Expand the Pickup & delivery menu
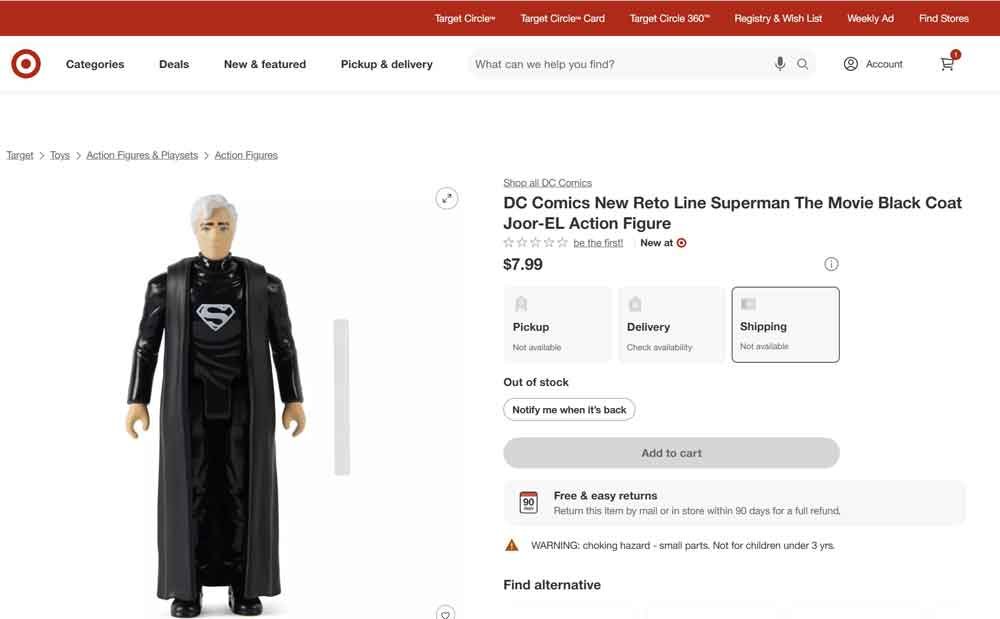The height and width of the screenshot is (619, 1000). click(386, 64)
